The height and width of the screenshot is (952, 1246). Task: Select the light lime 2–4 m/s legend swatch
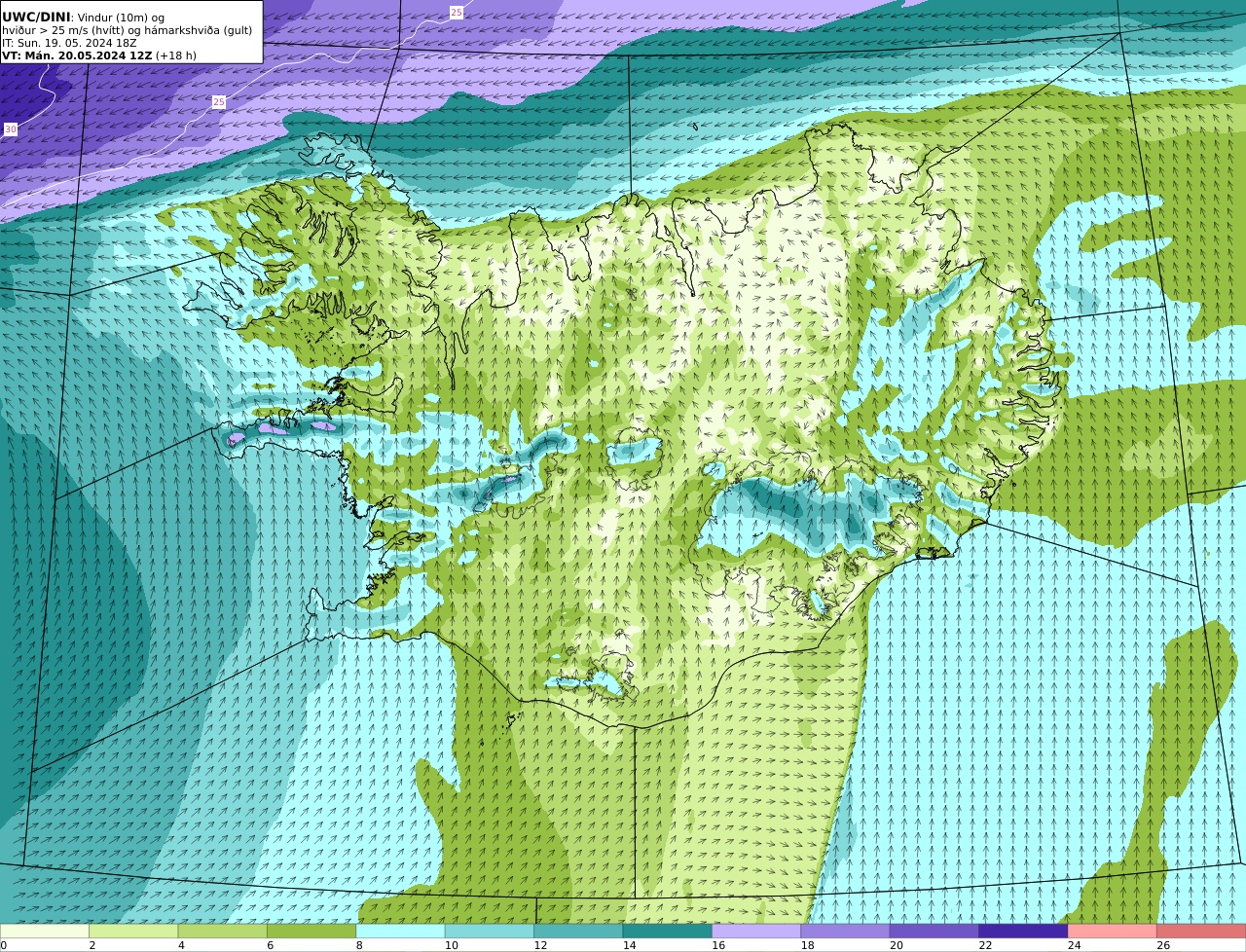(133, 931)
